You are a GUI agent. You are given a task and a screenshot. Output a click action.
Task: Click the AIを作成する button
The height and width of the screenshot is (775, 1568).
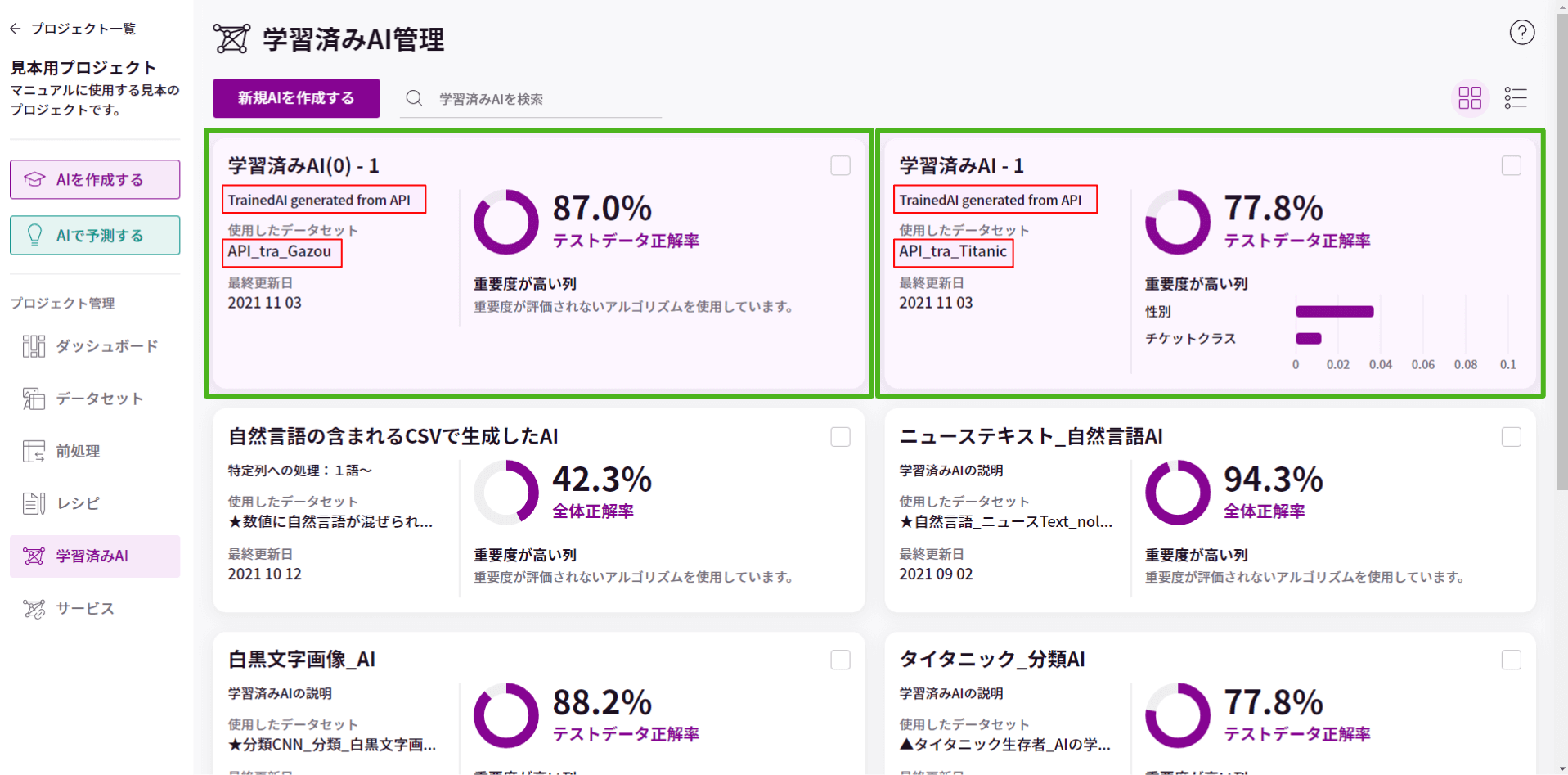click(95, 179)
